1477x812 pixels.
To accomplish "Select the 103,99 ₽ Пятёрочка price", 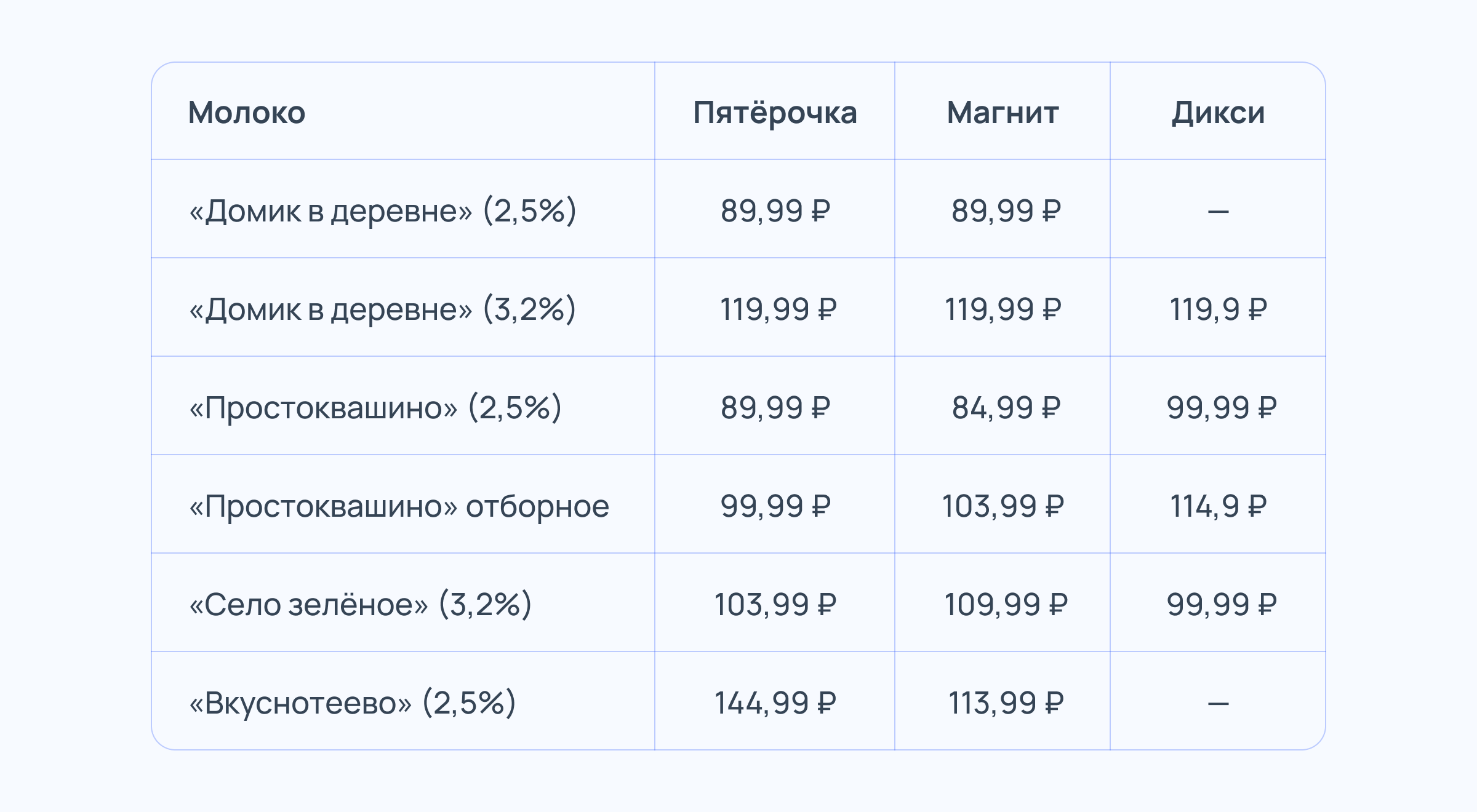I will (775, 604).
